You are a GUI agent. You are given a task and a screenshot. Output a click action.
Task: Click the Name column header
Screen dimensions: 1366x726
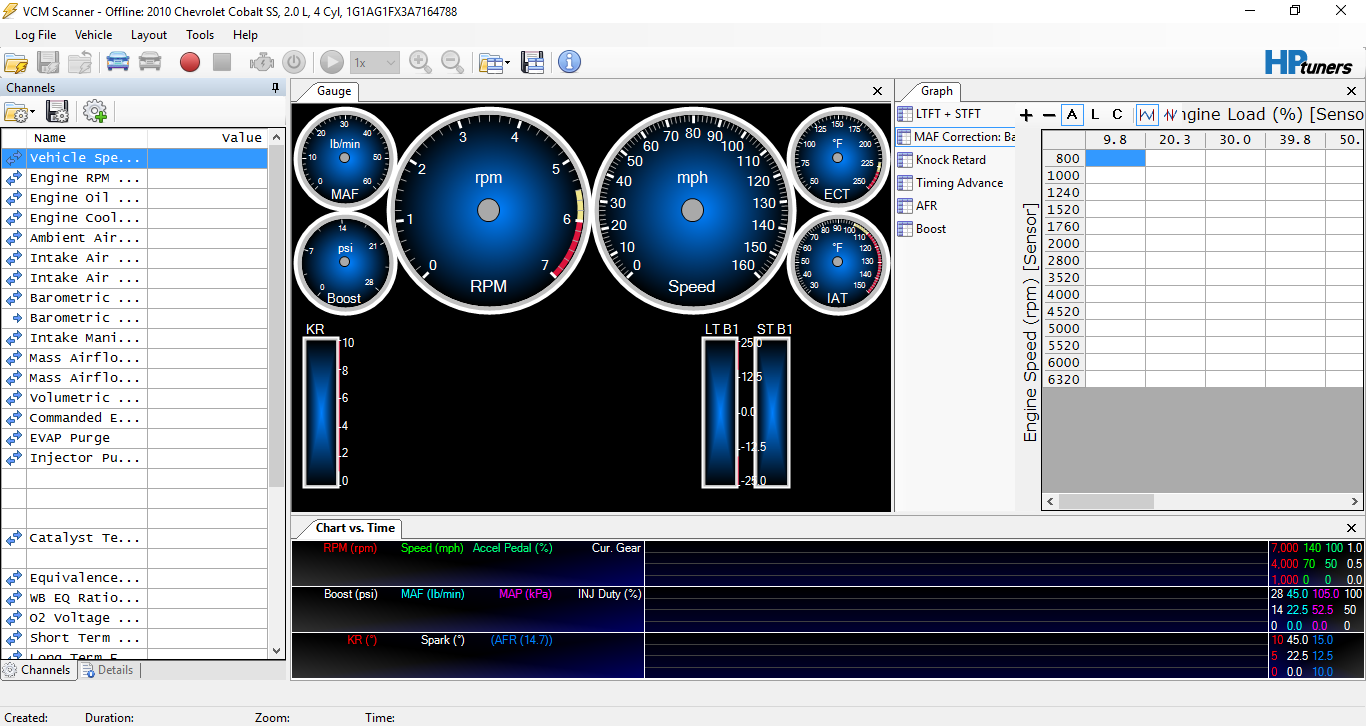pyautogui.click(x=88, y=138)
